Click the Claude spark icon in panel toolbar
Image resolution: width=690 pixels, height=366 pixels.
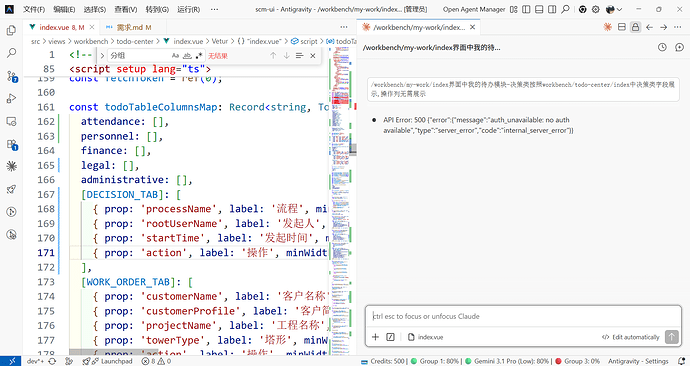tap(607, 27)
